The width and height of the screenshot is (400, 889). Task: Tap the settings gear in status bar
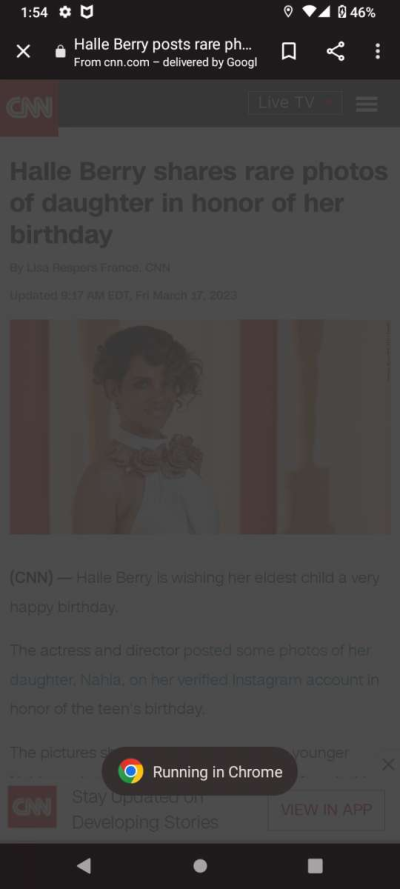pos(65,12)
